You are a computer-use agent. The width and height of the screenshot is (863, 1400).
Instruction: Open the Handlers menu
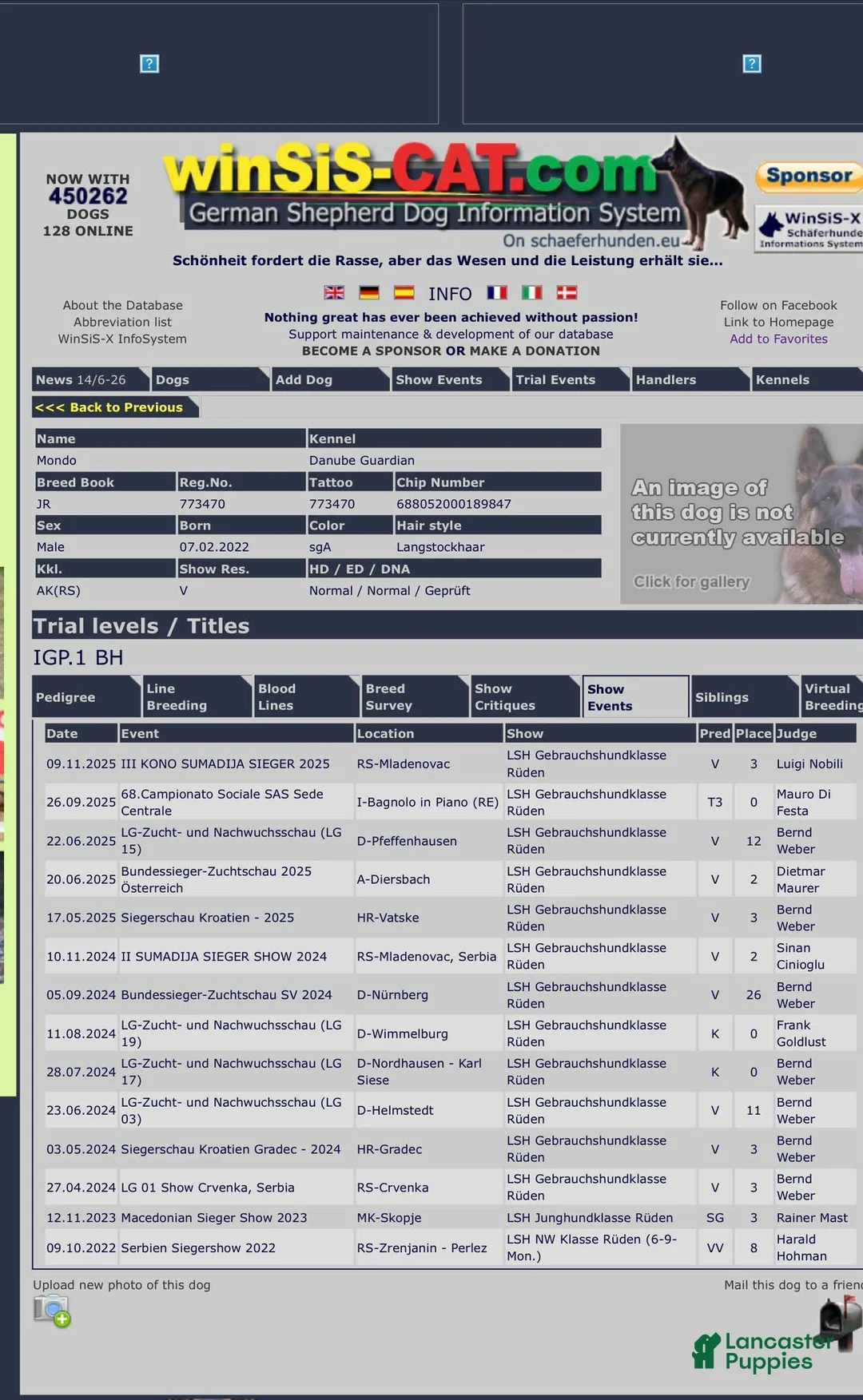tap(690, 379)
